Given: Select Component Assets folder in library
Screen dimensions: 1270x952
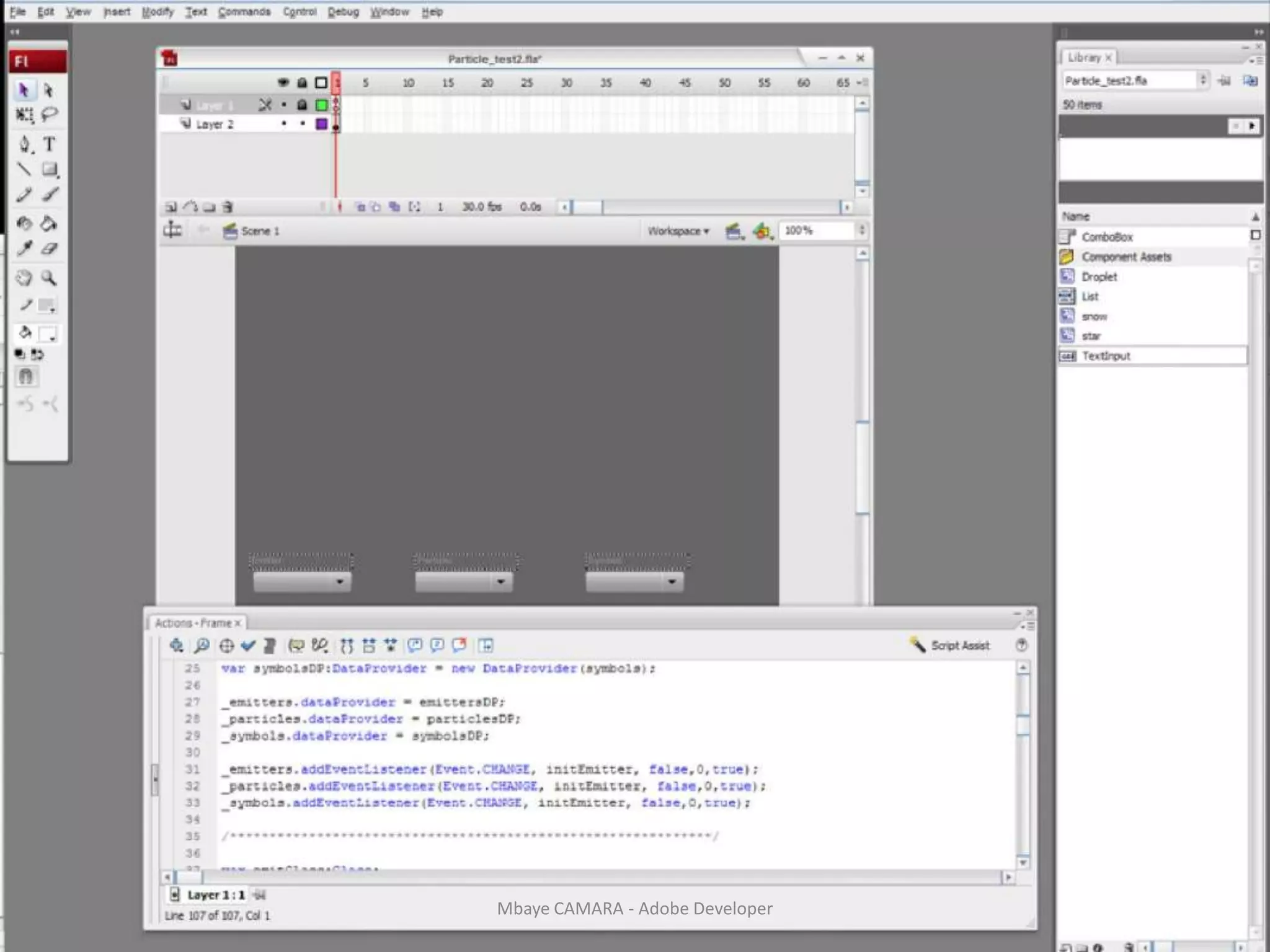Looking at the screenshot, I should 1127,257.
